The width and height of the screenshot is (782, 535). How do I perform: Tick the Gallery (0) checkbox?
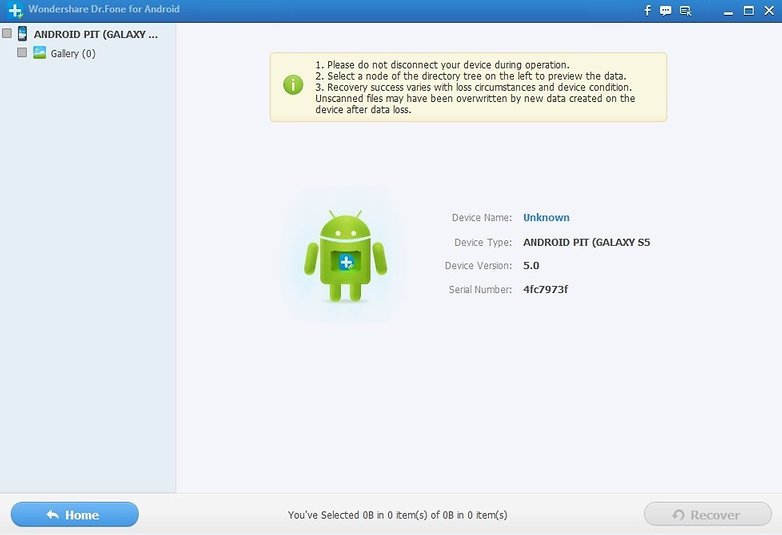tap(22, 52)
